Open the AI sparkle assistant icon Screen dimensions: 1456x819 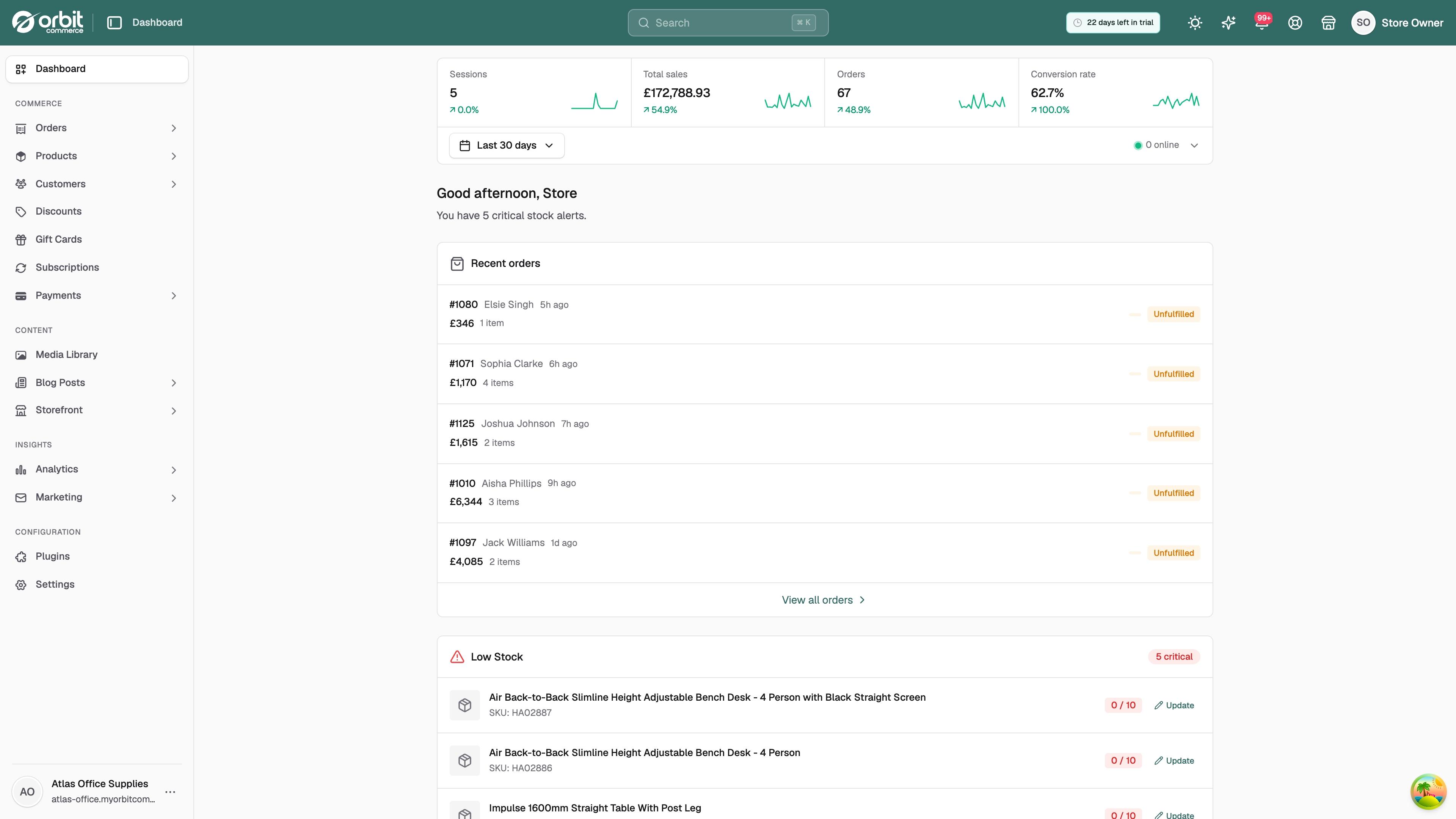[x=1228, y=23]
